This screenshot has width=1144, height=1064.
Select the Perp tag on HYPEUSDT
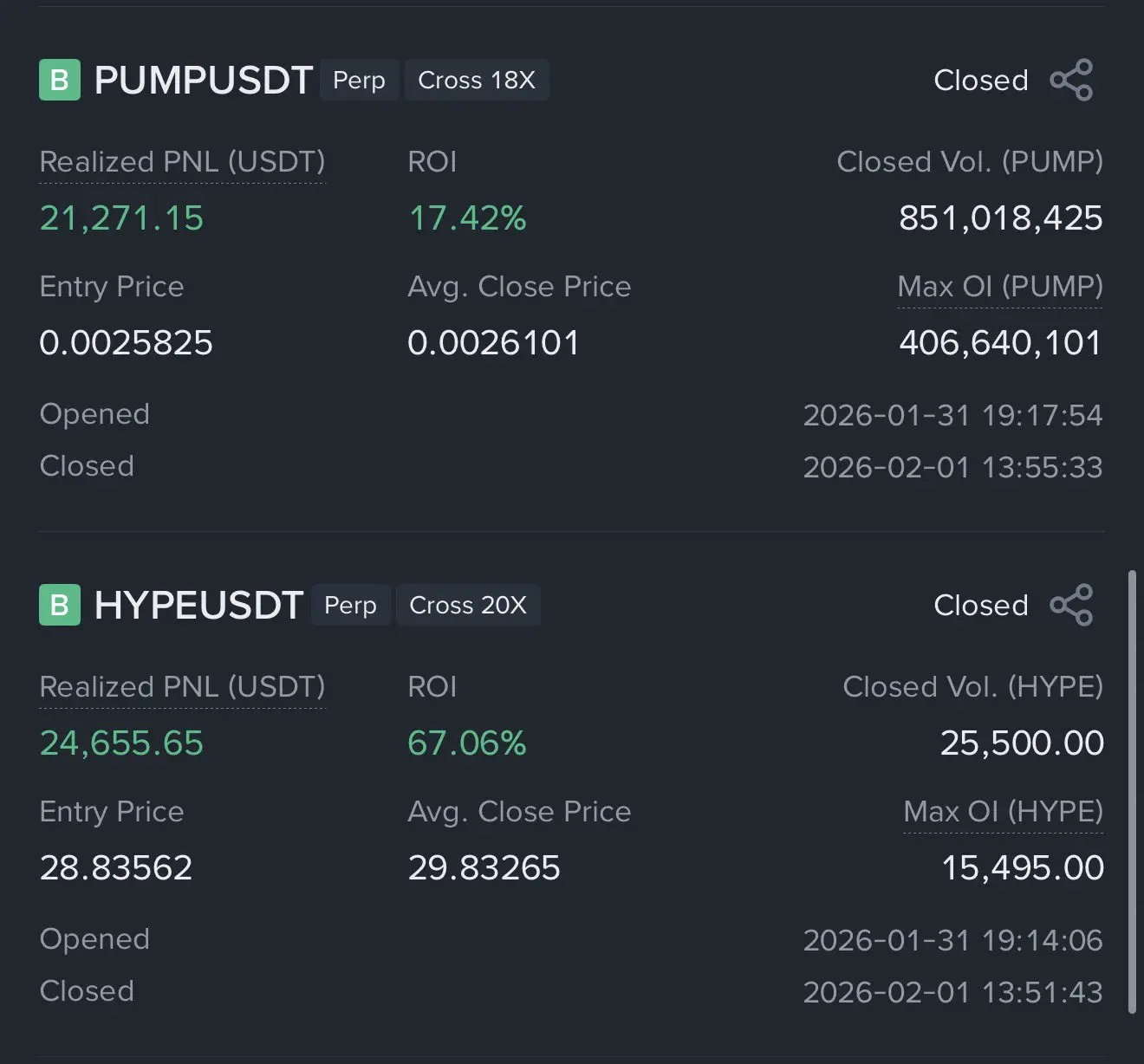pyautogui.click(x=350, y=605)
